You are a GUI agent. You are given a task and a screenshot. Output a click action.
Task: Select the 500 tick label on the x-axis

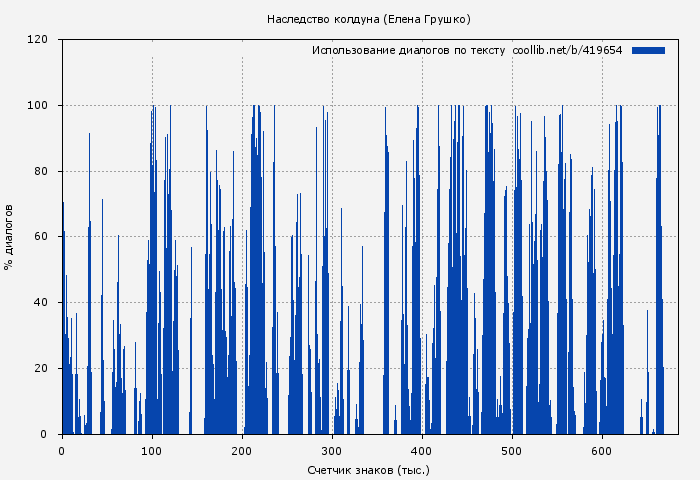[x=512, y=450]
